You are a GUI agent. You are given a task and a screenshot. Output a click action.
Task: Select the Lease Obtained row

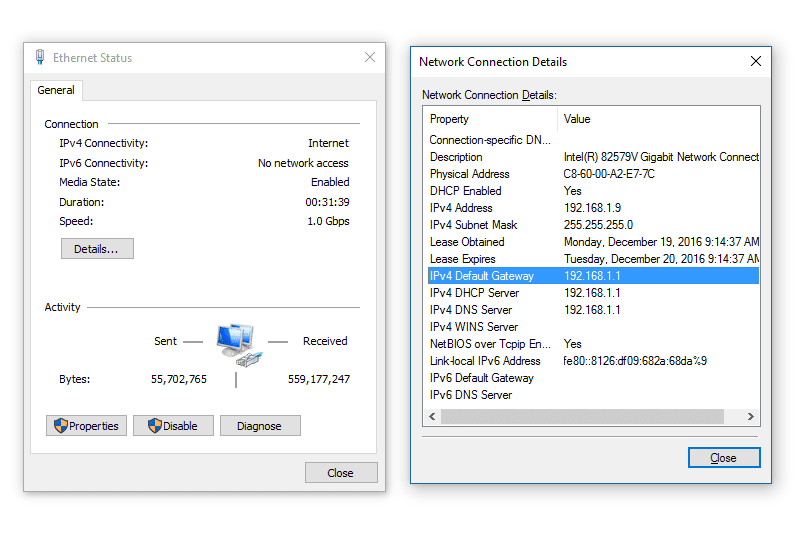[593, 242]
